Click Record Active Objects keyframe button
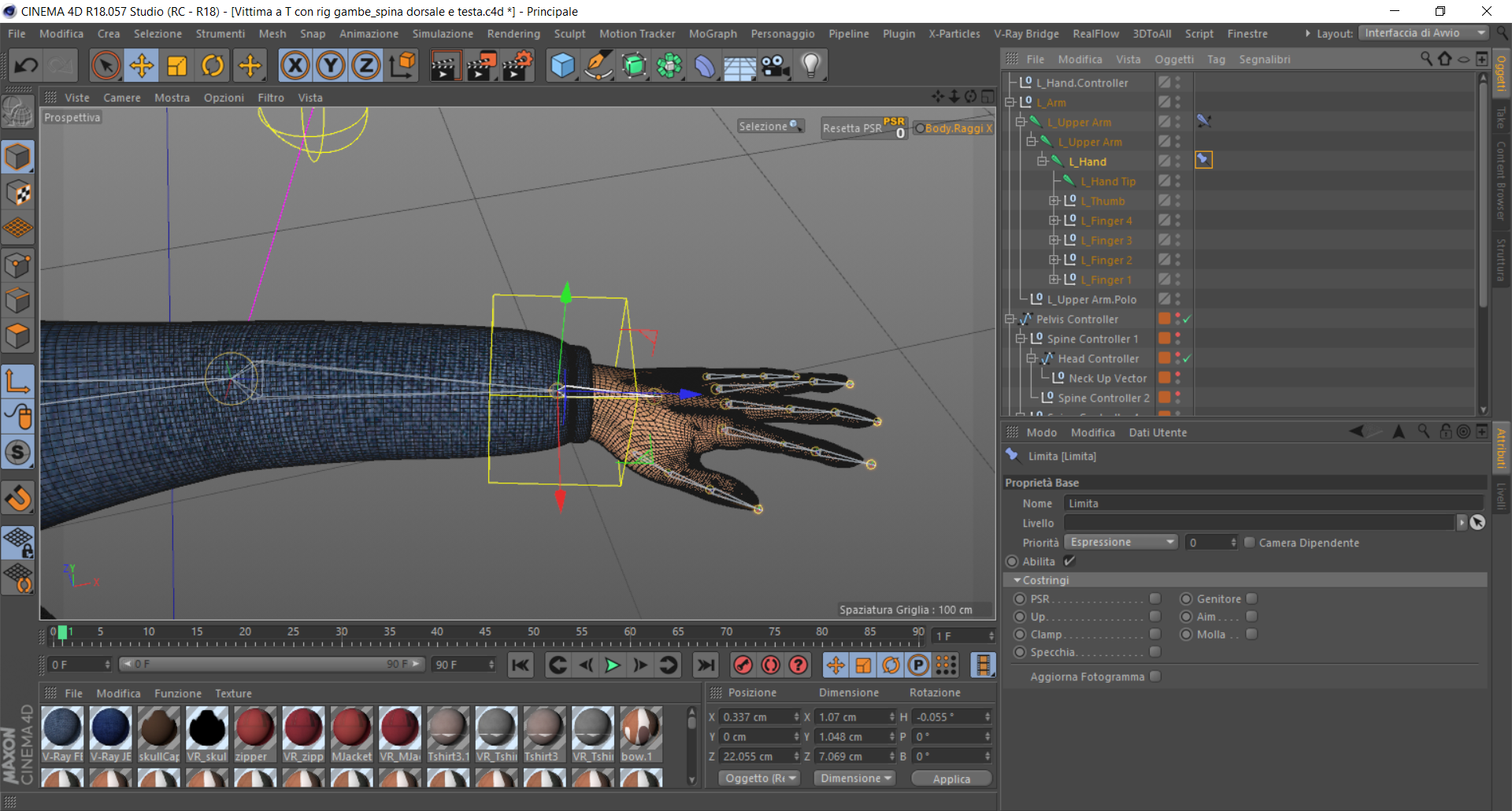The width and height of the screenshot is (1512, 811). pyautogui.click(x=743, y=665)
